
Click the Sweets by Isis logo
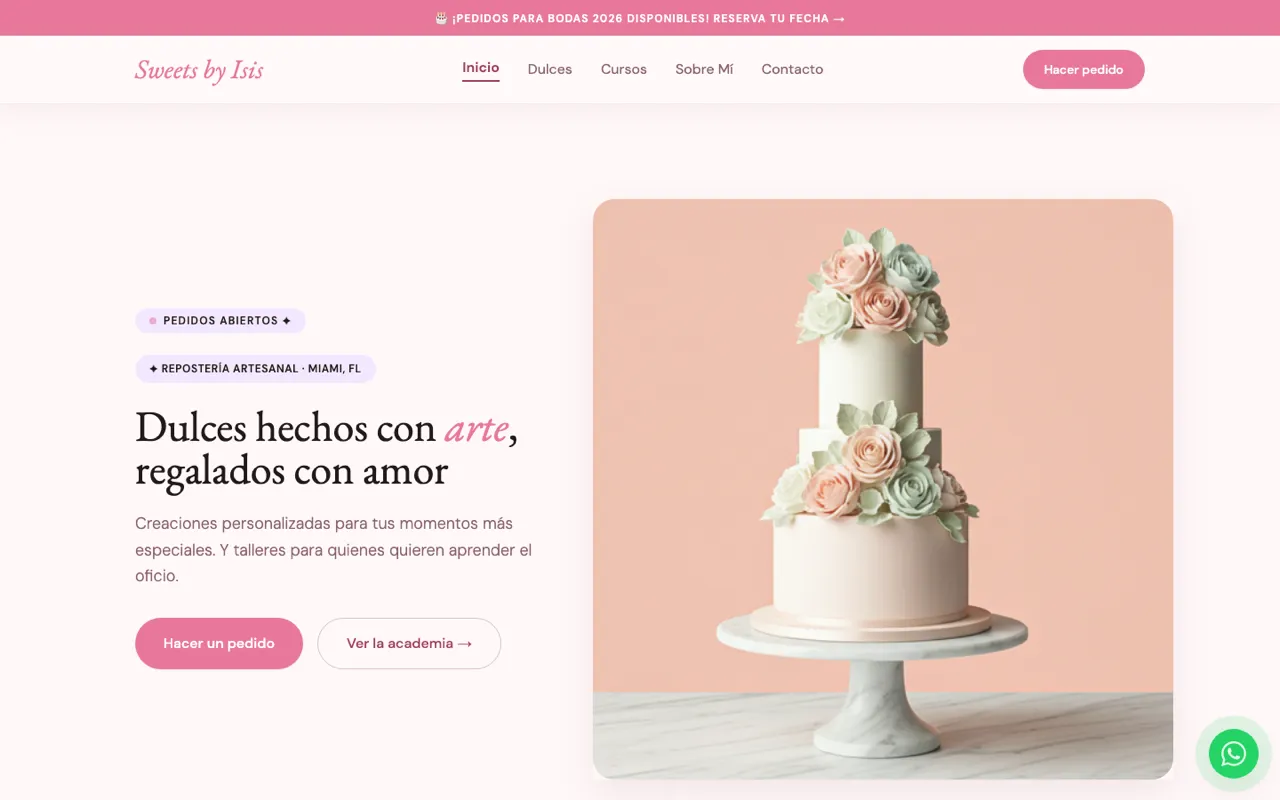click(x=199, y=69)
